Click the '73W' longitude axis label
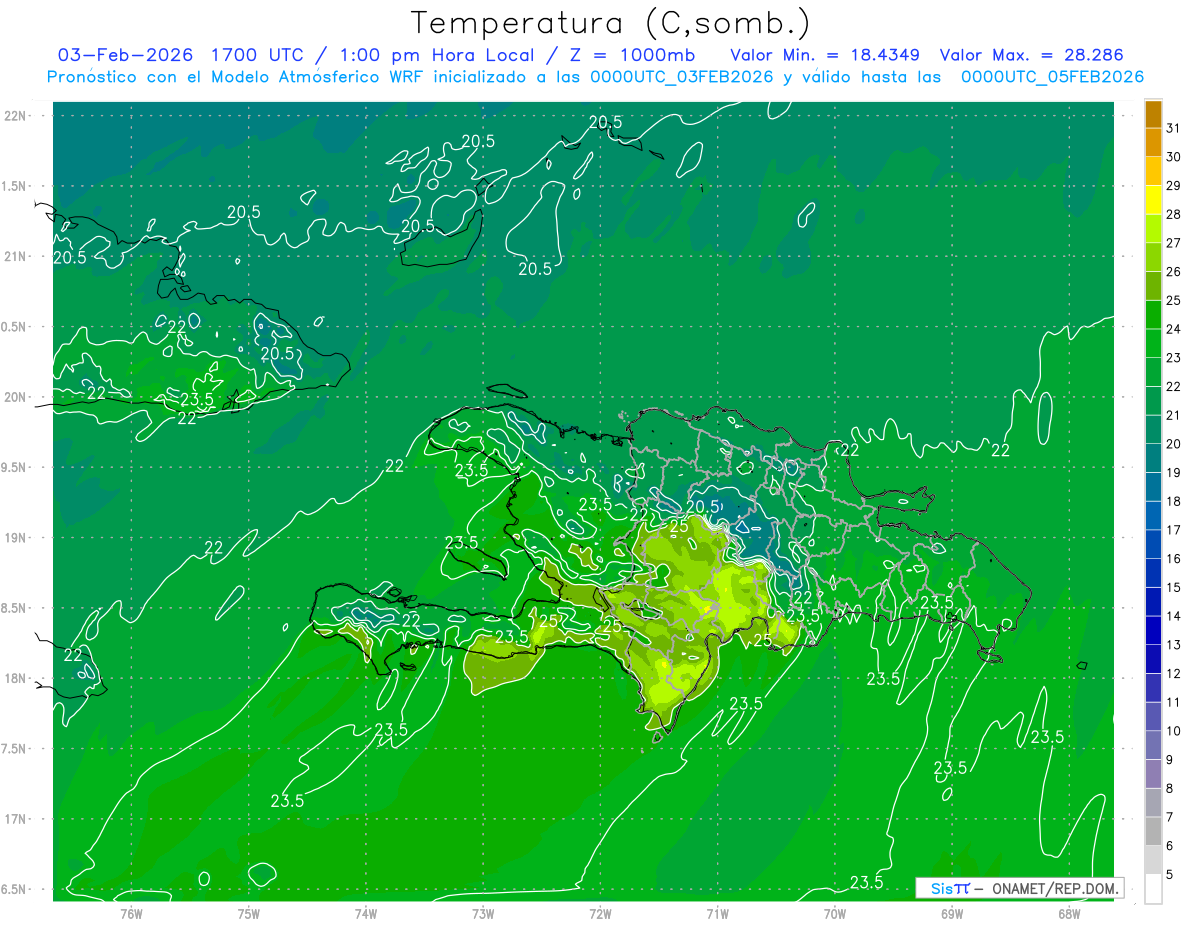The width and height of the screenshot is (1200, 927). (483, 913)
